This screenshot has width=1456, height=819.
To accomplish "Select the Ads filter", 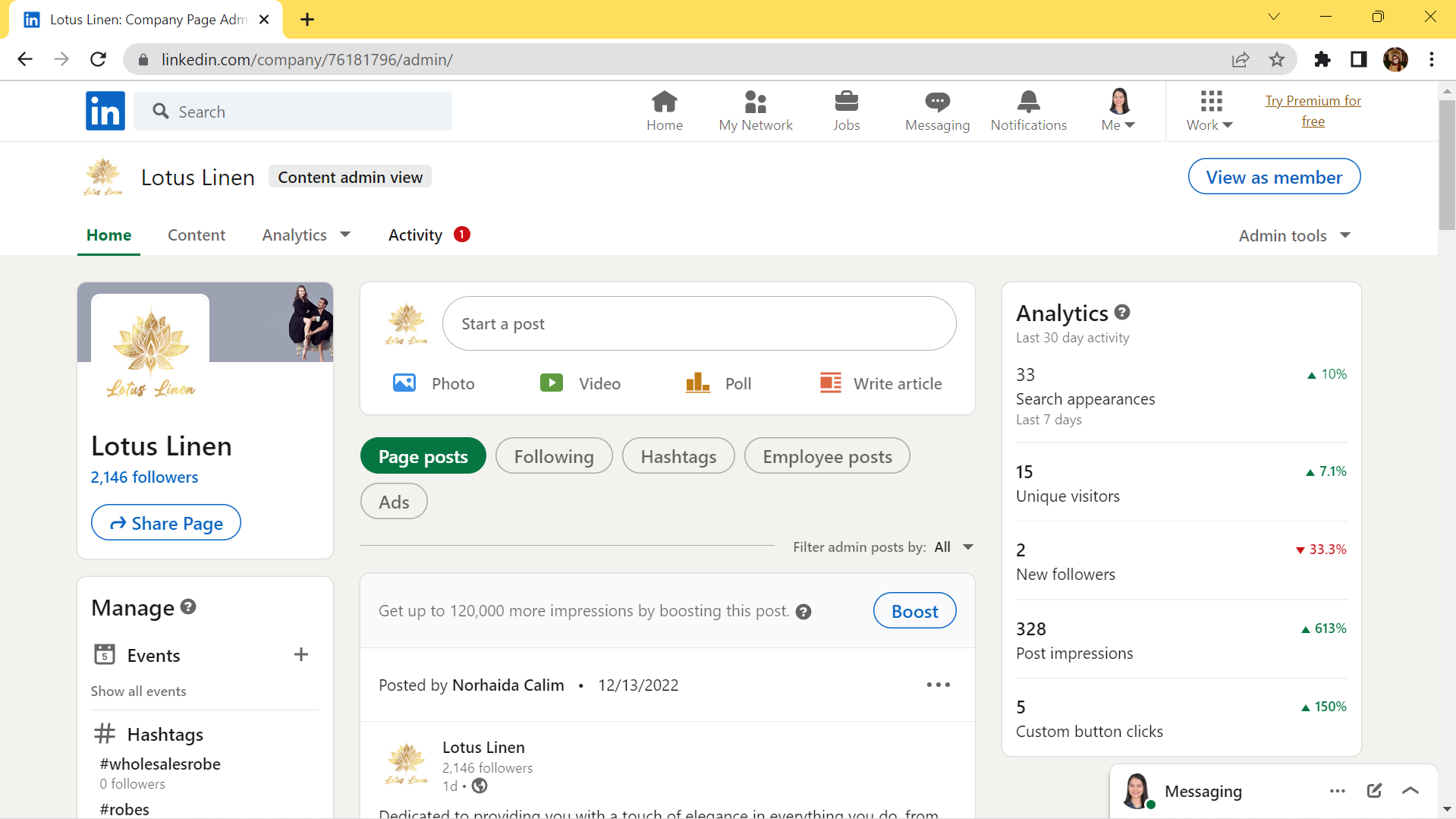I will pyautogui.click(x=394, y=502).
